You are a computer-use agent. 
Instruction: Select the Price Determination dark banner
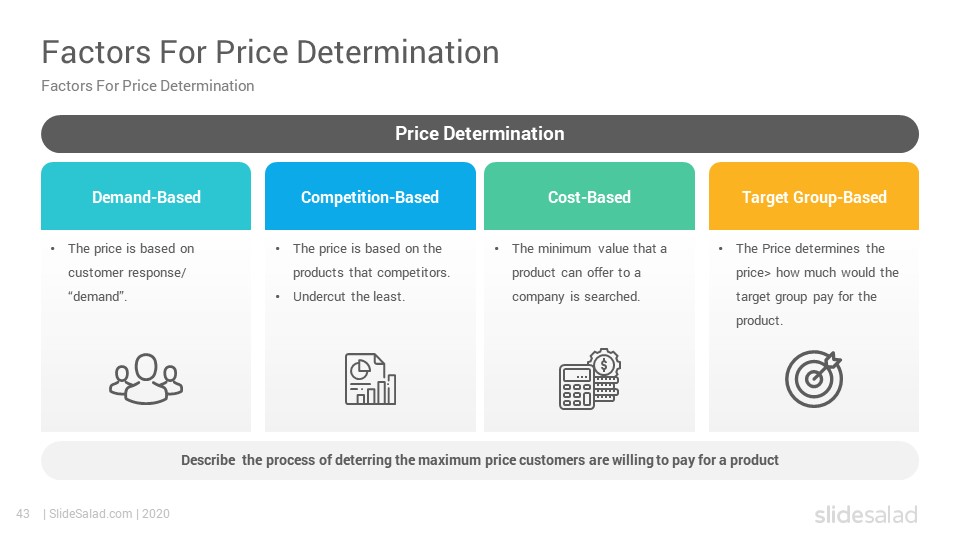tap(480, 133)
